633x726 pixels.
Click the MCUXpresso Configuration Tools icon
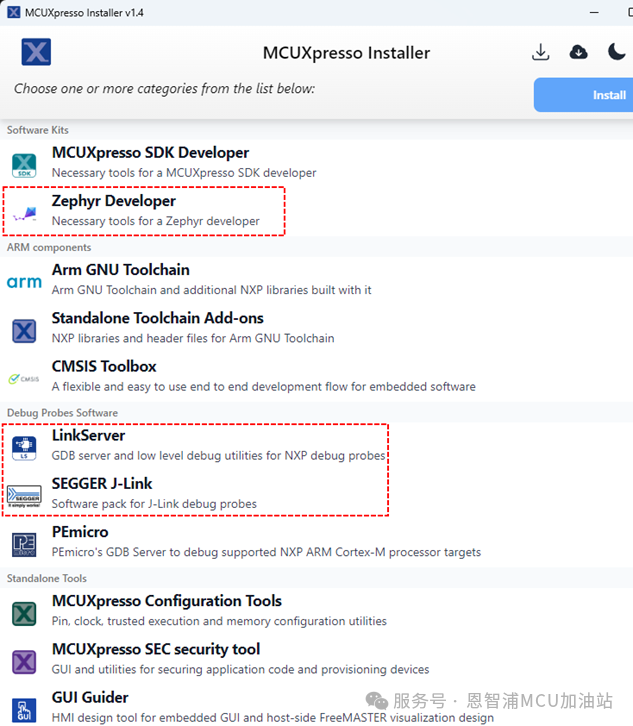coord(24,613)
